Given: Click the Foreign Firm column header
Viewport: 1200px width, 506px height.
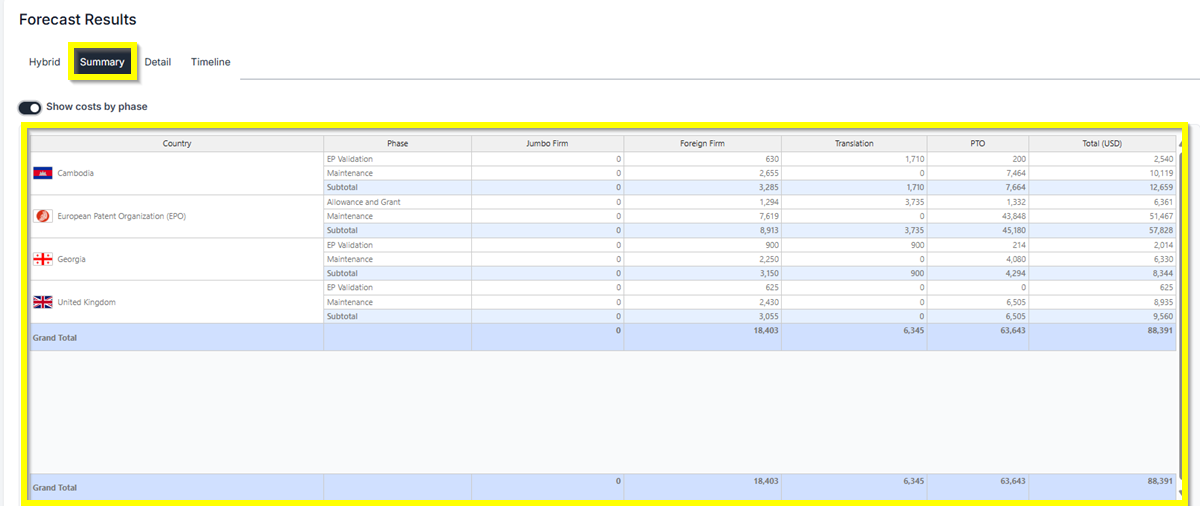Looking at the screenshot, I should pos(703,144).
